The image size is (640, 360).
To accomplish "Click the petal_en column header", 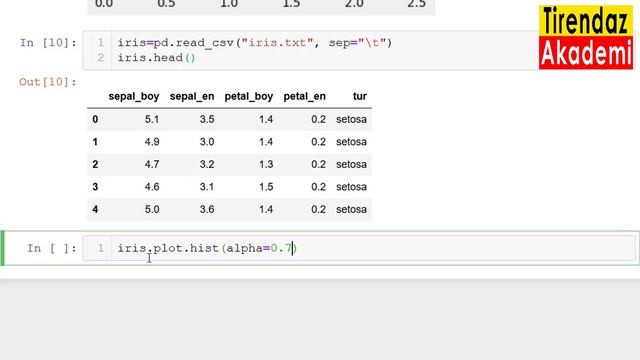I will pos(304,96).
